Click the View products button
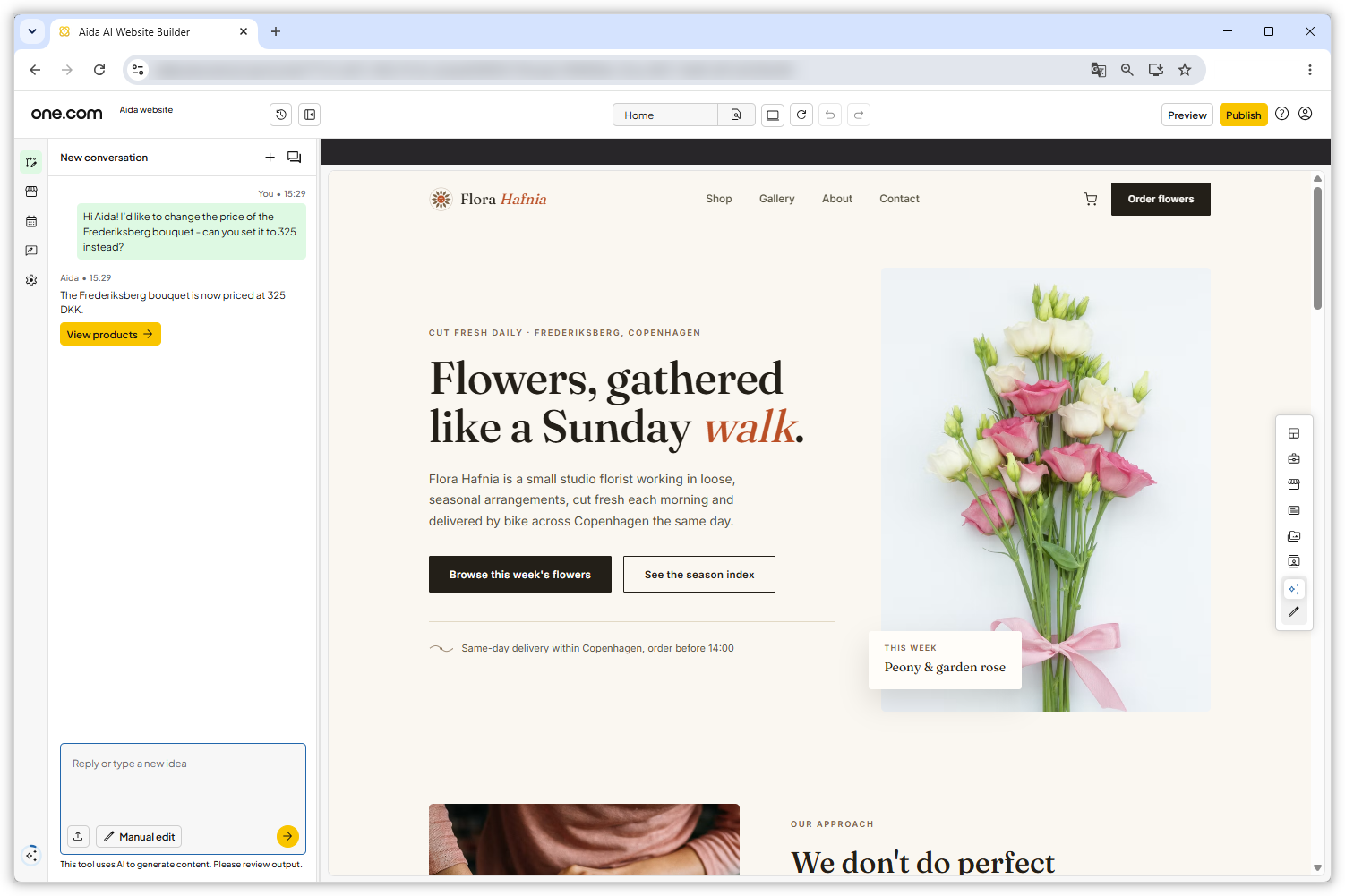Viewport: 1345px width, 896px height. 110,334
